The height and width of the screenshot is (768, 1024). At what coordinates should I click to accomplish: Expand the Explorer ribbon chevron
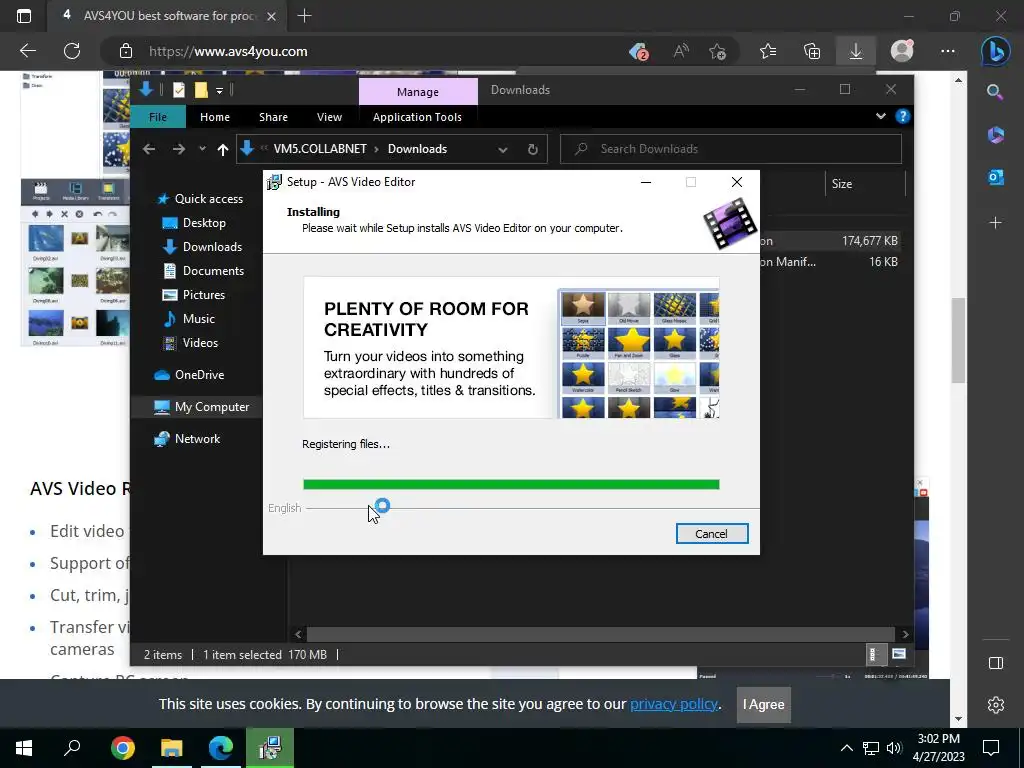880,116
